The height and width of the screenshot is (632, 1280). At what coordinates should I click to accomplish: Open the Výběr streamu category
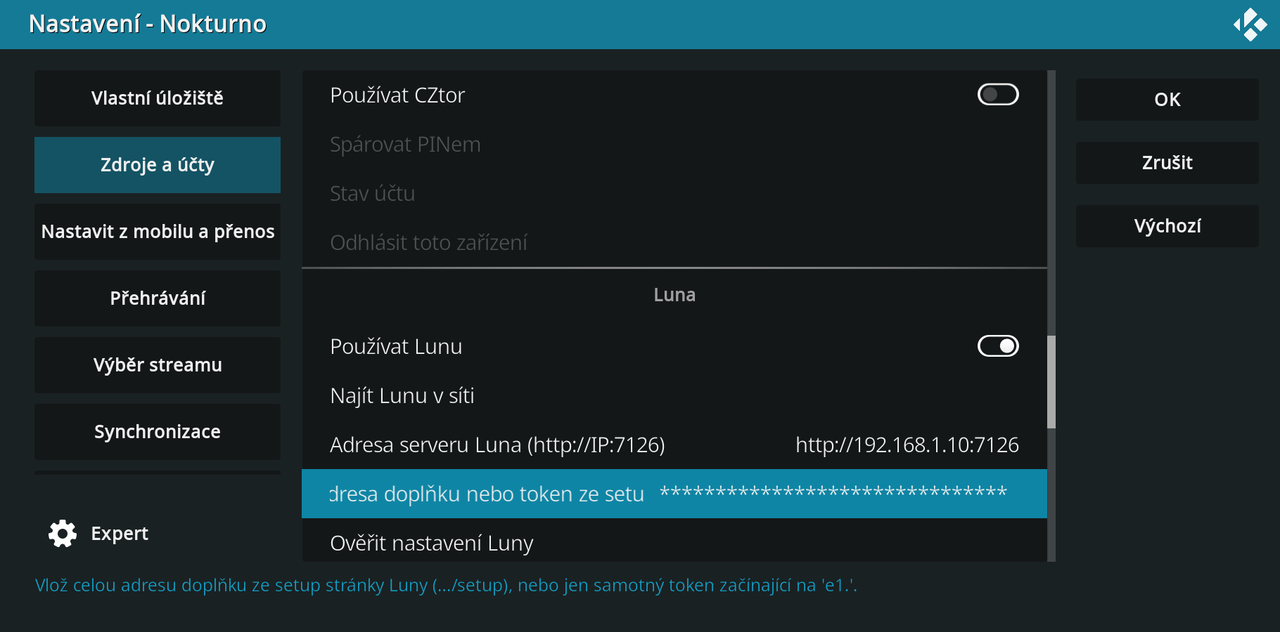[157, 365]
